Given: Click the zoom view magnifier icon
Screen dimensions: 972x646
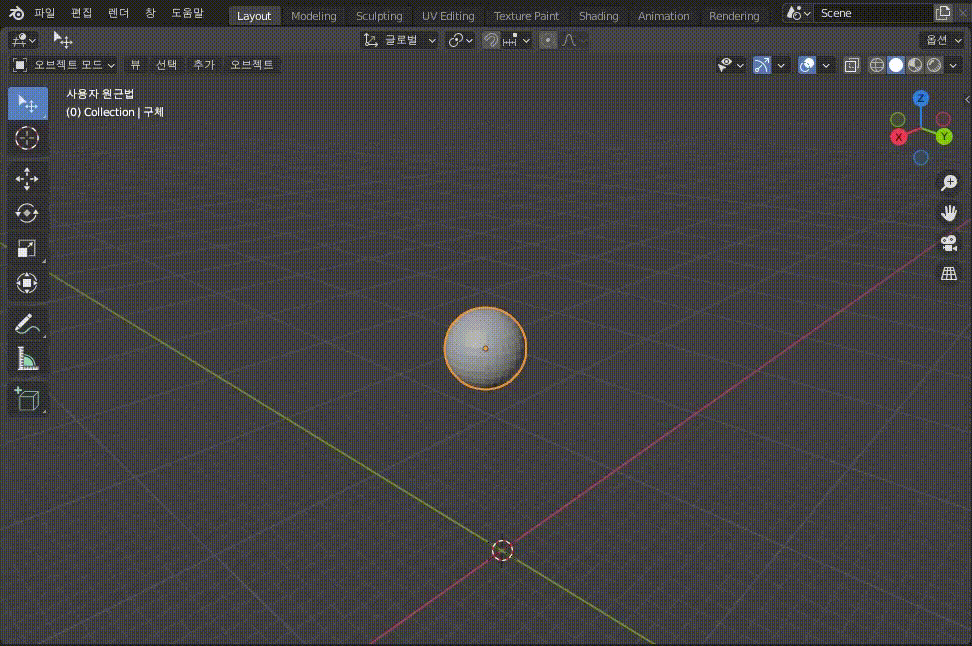Looking at the screenshot, I should pos(949,182).
